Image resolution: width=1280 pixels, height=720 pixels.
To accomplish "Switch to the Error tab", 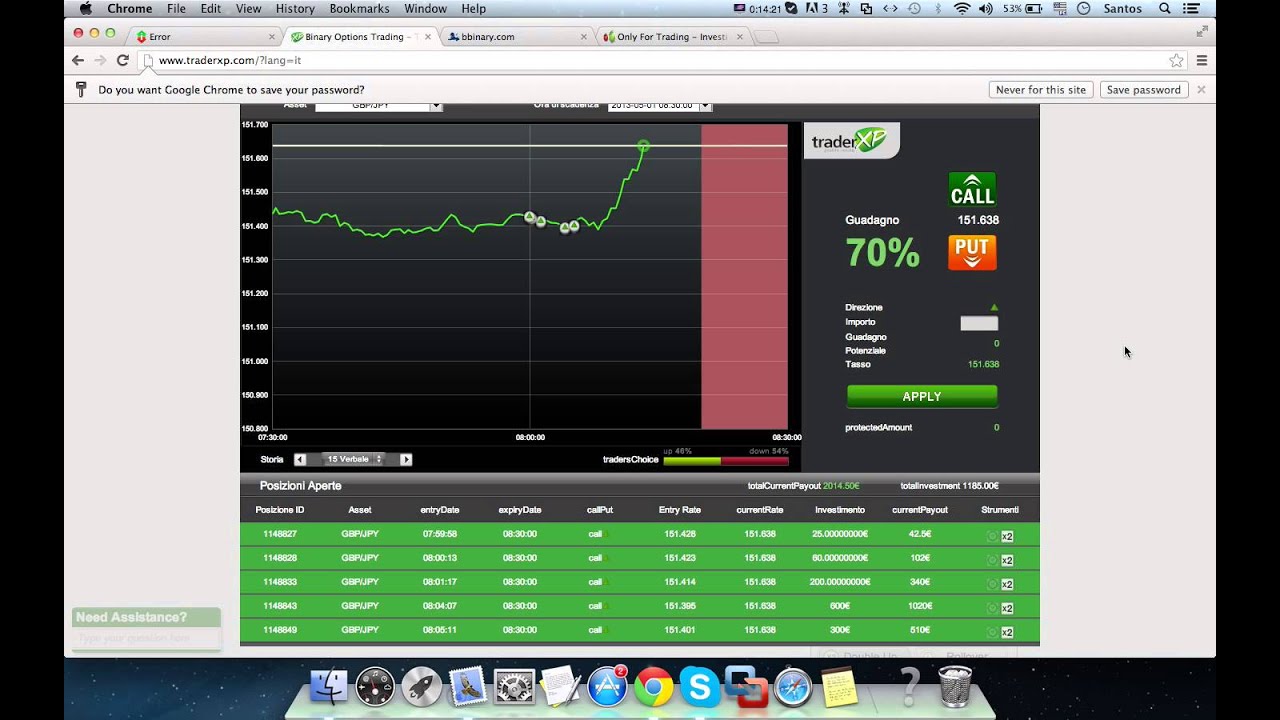I will 204,37.
